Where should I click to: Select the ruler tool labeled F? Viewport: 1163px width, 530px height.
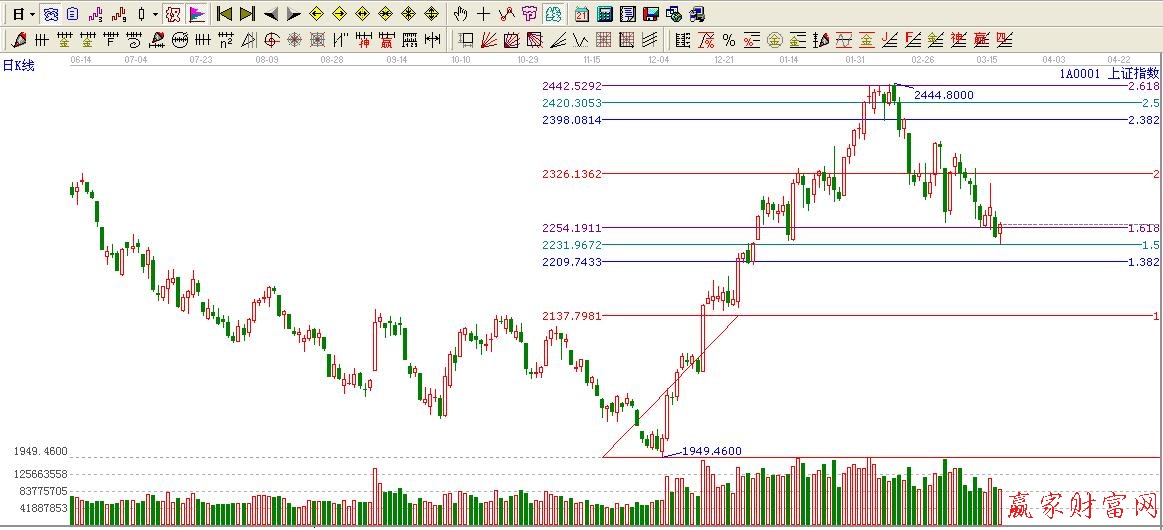click(111, 39)
